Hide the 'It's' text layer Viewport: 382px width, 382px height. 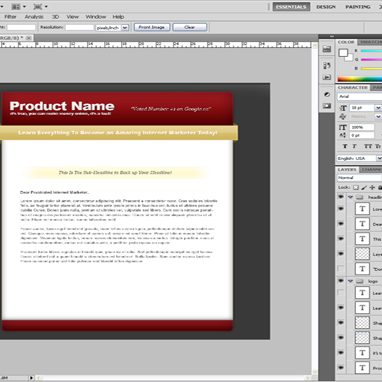(x=341, y=352)
